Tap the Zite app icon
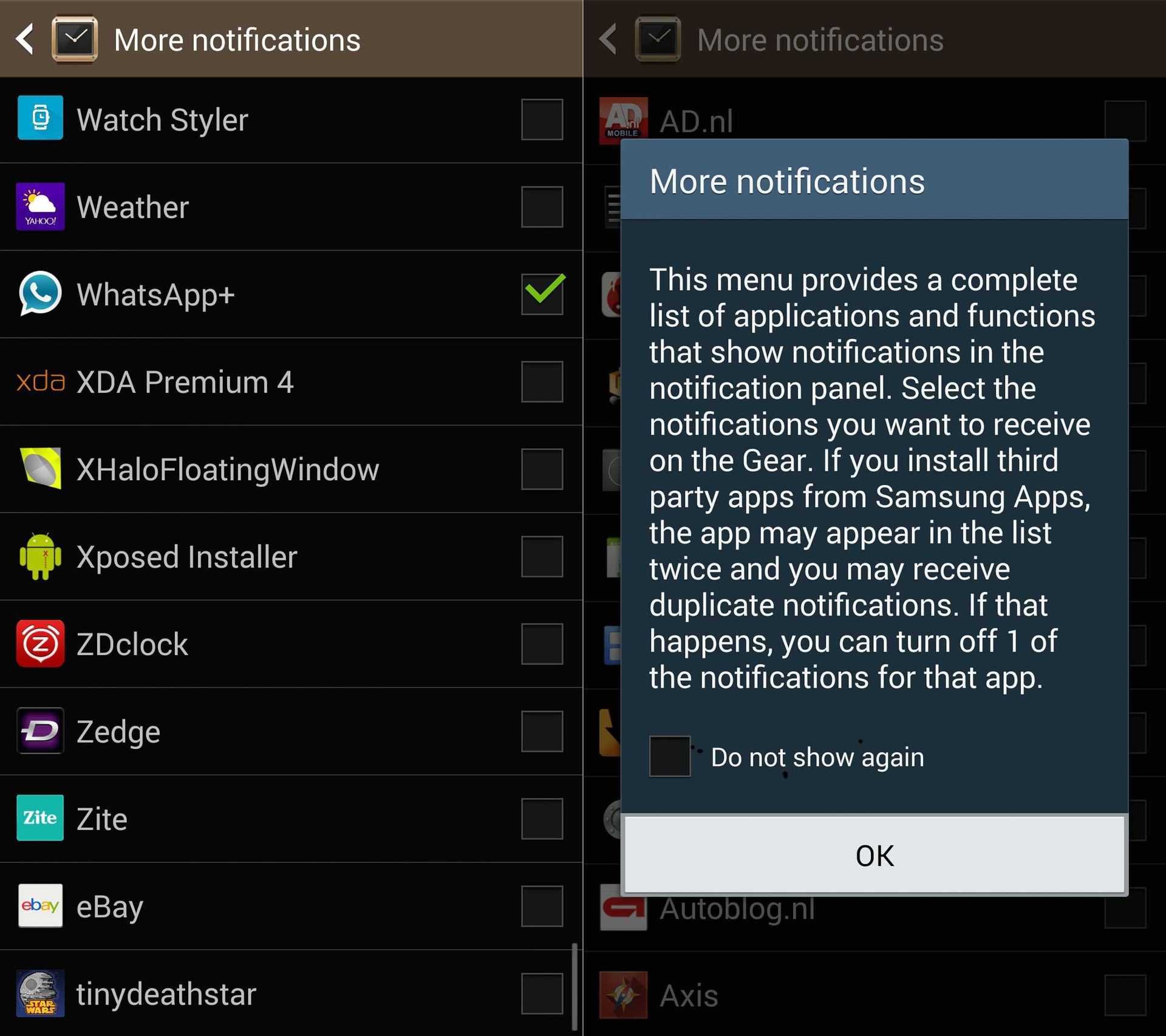 point(40,818)
